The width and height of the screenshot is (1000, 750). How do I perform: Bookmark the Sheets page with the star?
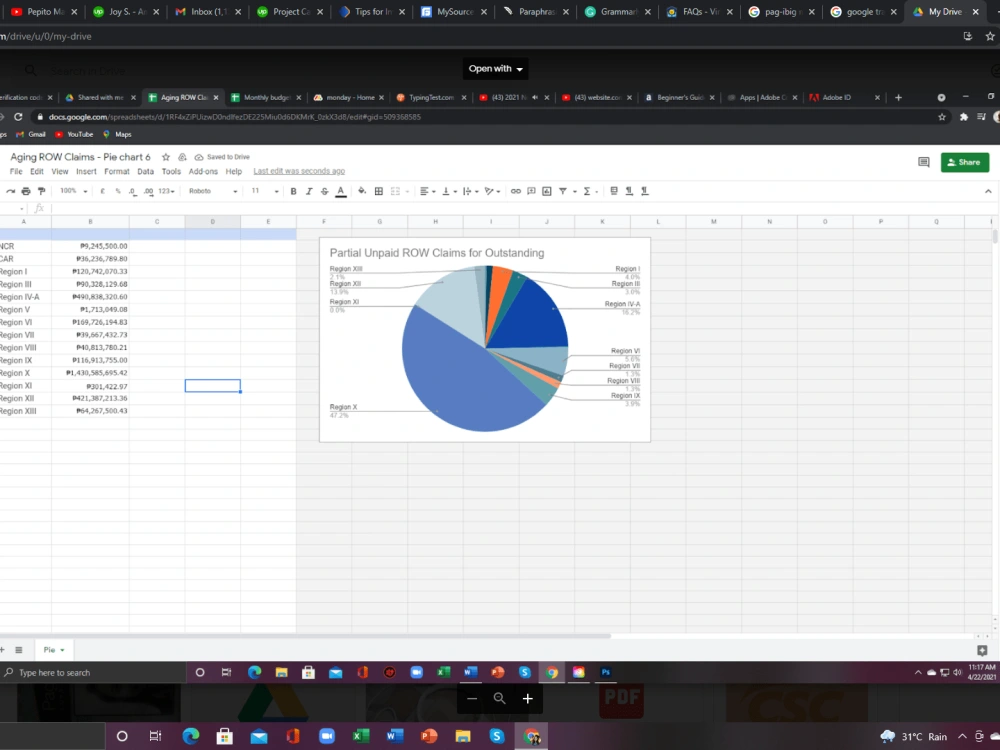(x=941, y=117)
